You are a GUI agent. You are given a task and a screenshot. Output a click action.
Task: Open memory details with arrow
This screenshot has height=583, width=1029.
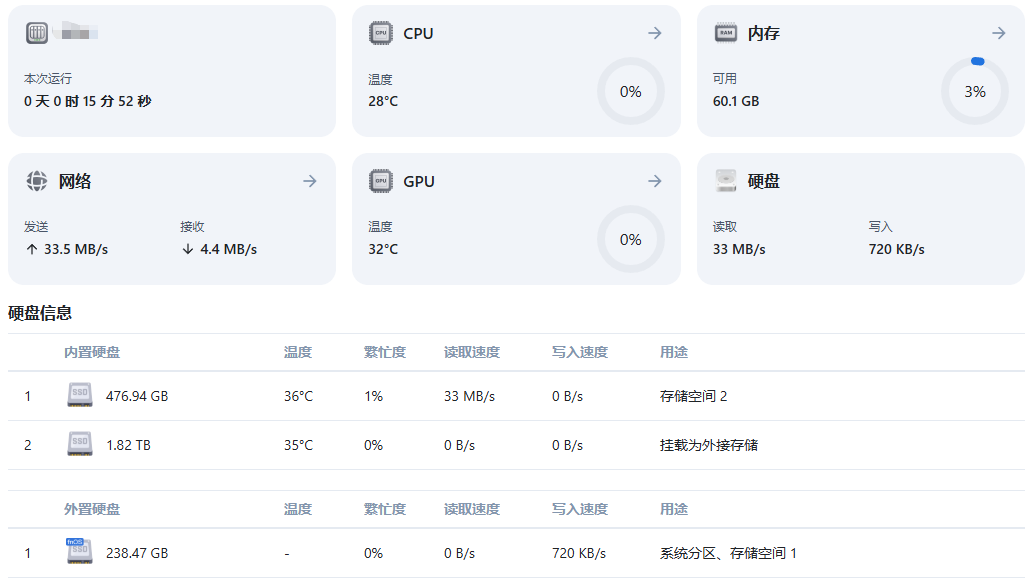pos(998,33)
